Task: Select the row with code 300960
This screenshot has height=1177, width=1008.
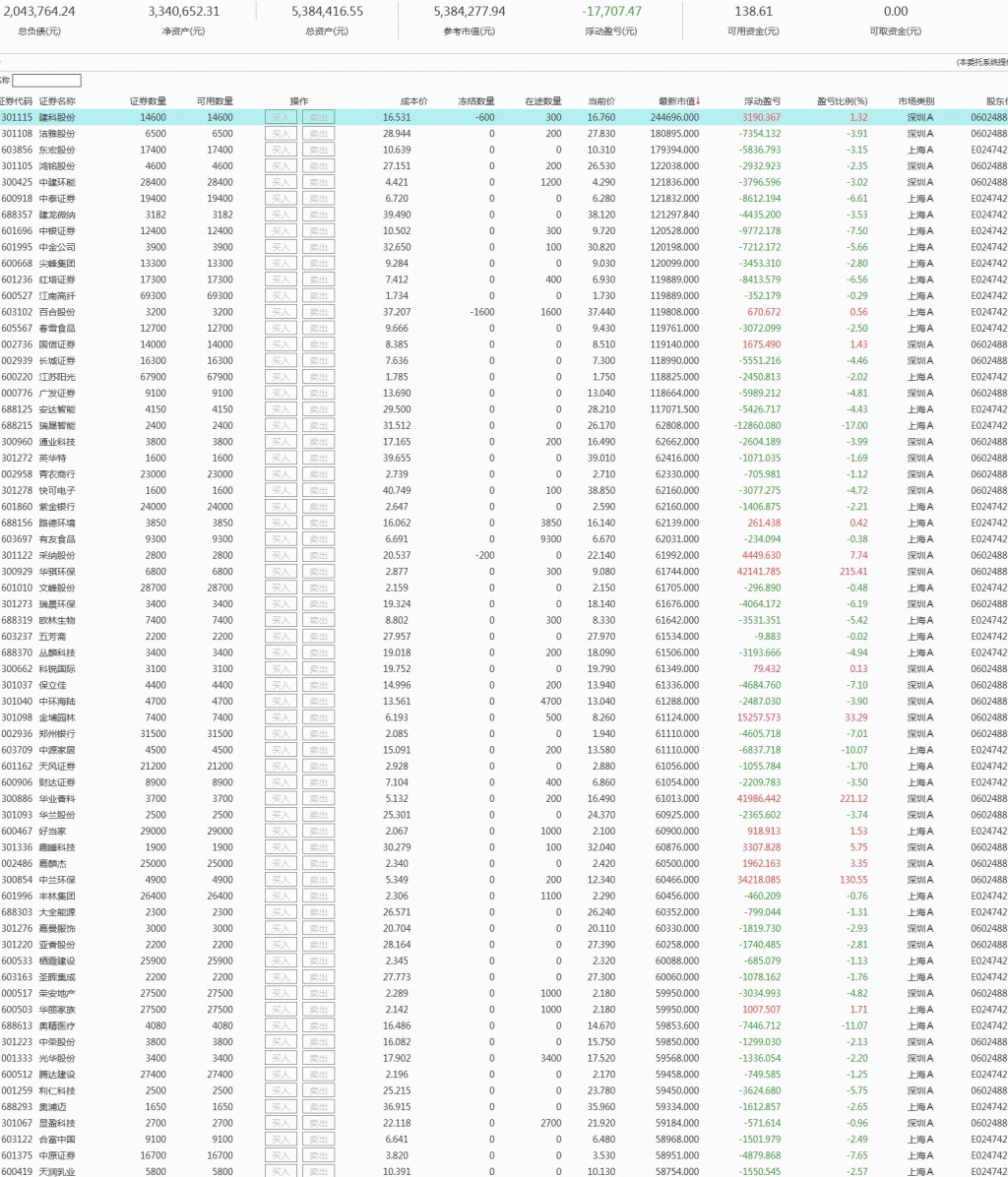Action: [x=504, y=441]
